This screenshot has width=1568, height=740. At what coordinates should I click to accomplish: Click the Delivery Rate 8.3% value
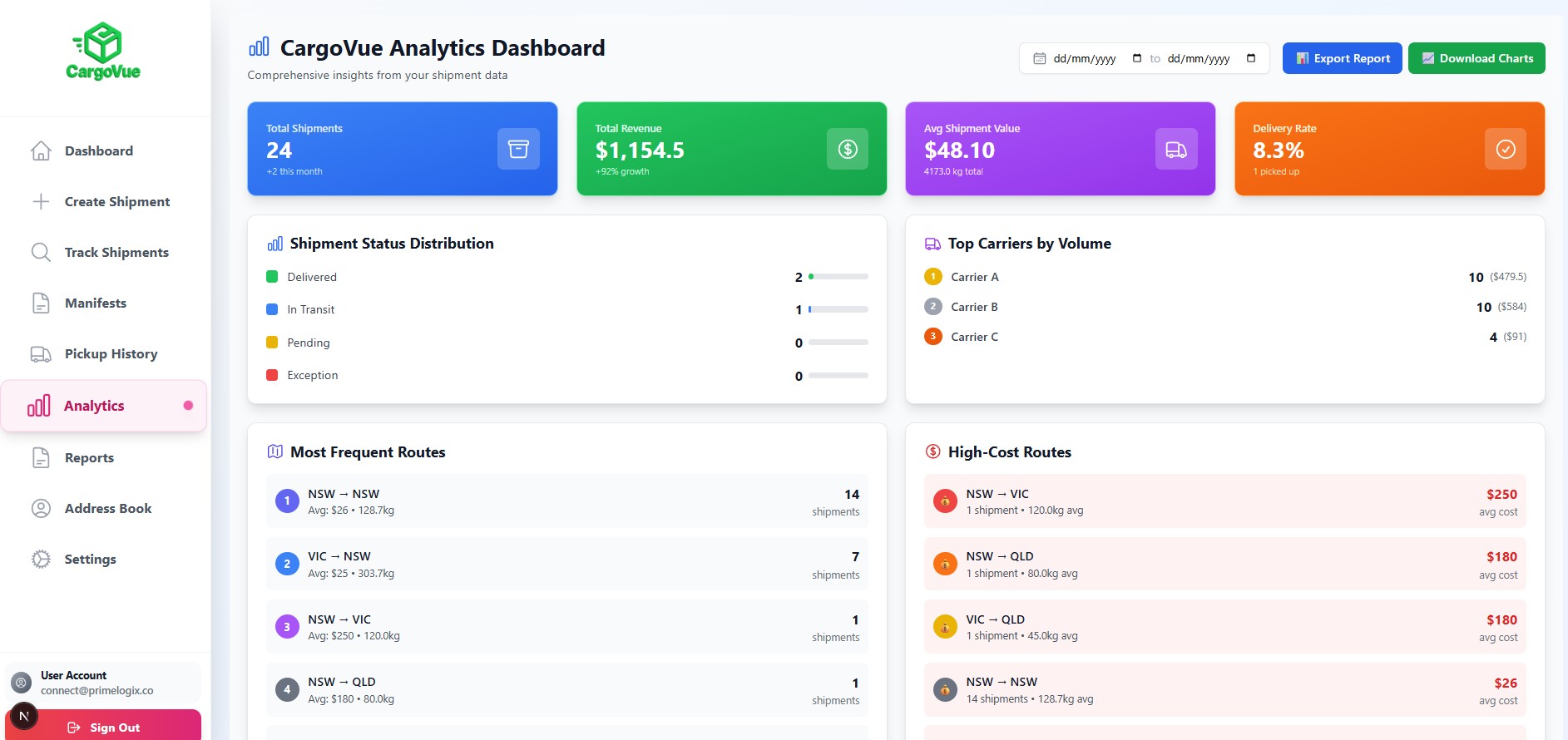[x=1279, y=150]
